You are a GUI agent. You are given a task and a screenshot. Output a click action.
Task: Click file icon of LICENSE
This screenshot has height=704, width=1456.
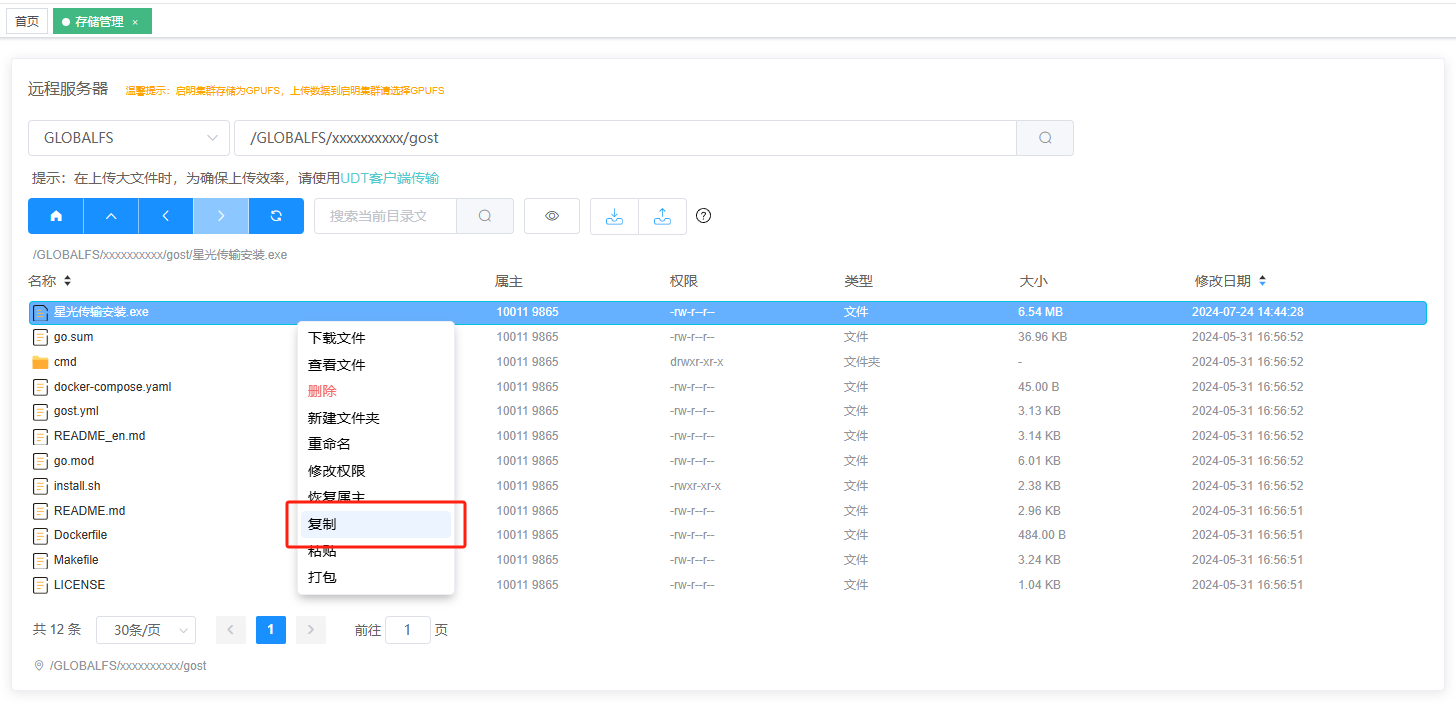coord(40,585)
